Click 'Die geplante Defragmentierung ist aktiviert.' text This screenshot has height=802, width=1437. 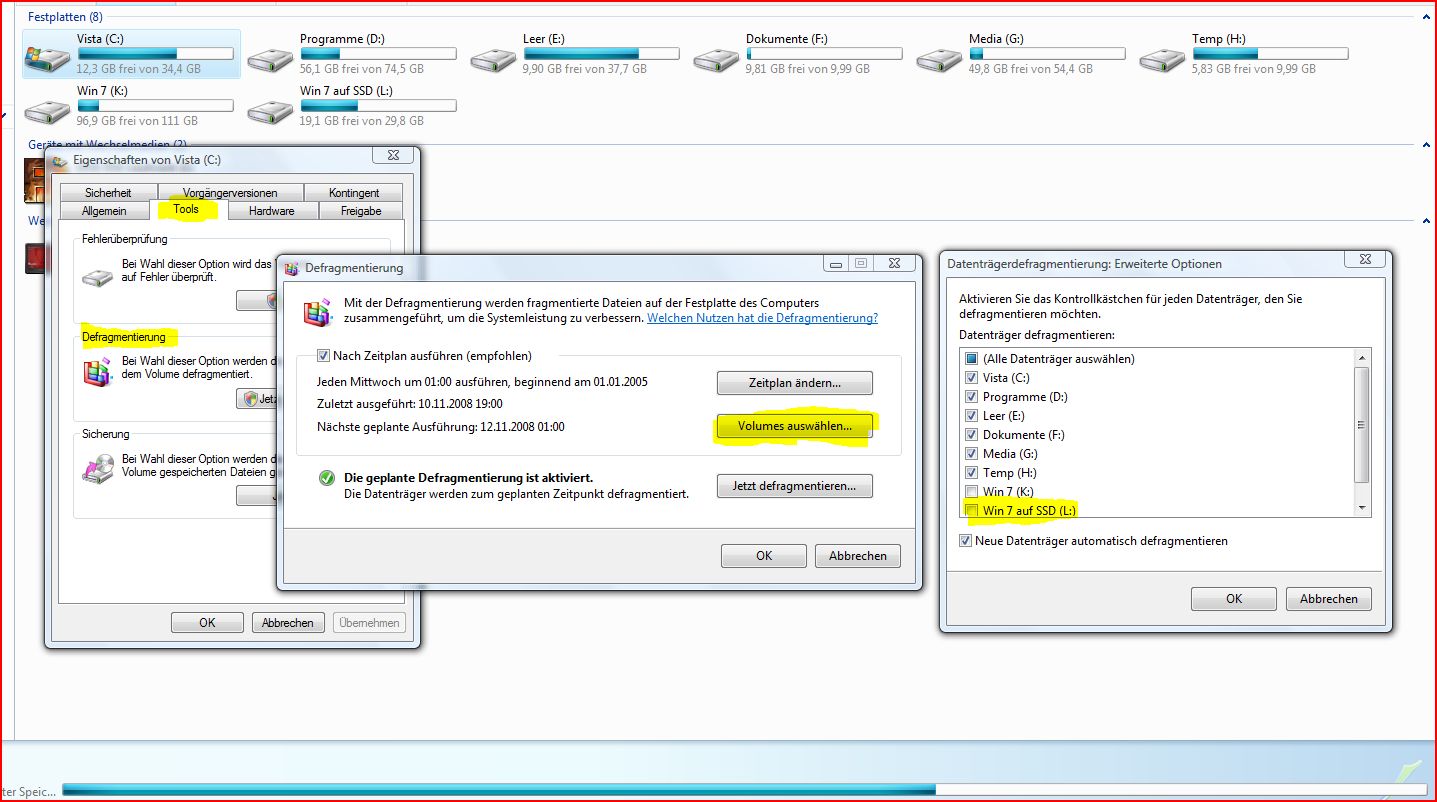(x=469, y=478)
